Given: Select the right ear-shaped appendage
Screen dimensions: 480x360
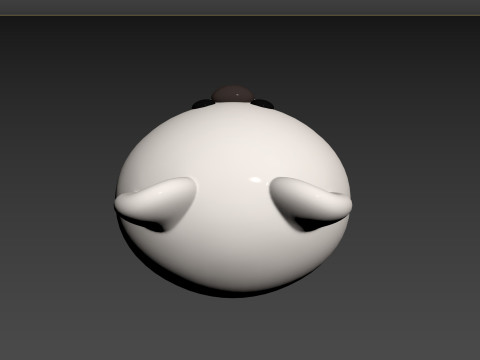Looking at the screenshot, I should 311,204.
